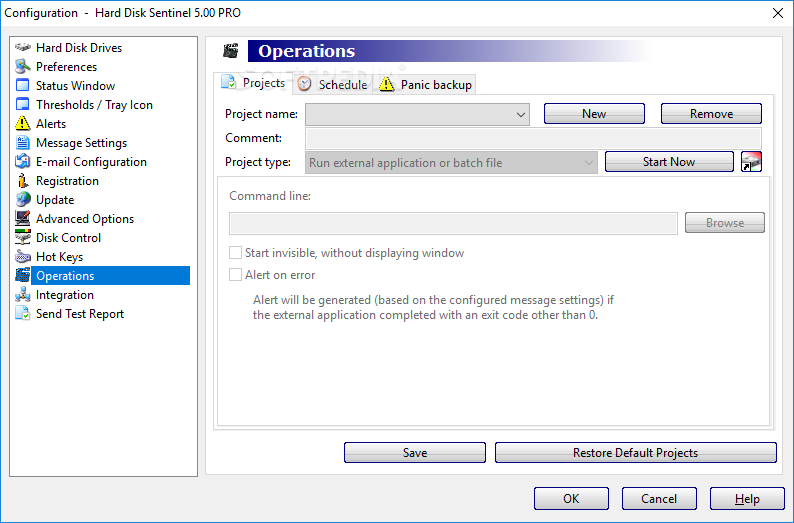Select Update in the sidebar
Image resolution: width=794 pixels, height=523 pixels.
[55, 199]
